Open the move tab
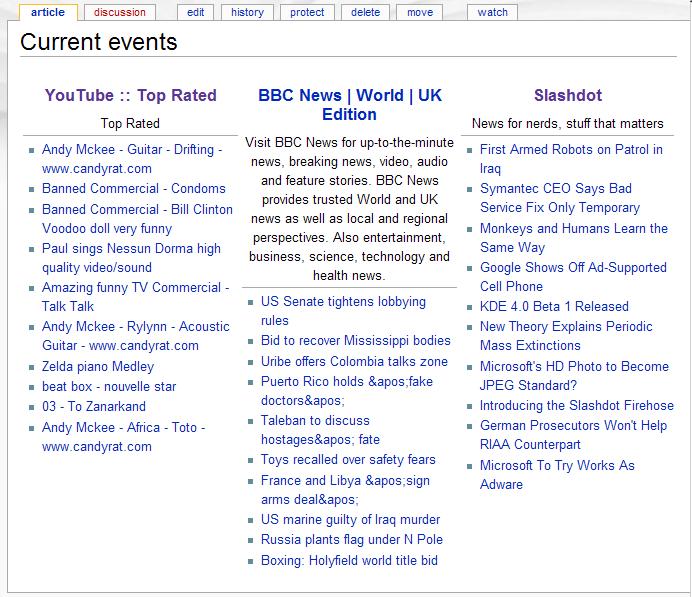 pos(420,12)
